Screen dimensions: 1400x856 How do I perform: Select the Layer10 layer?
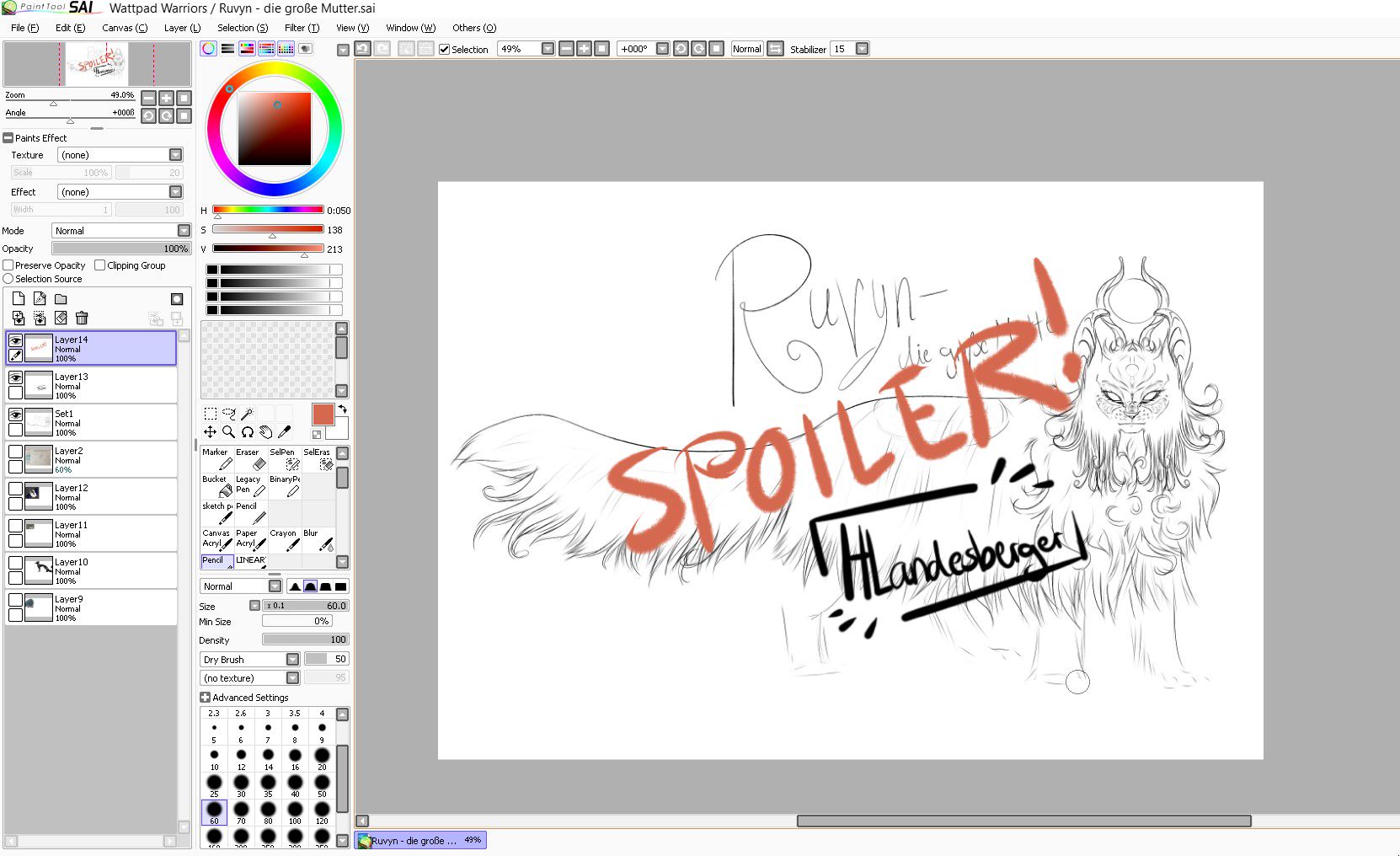point(91,571)
